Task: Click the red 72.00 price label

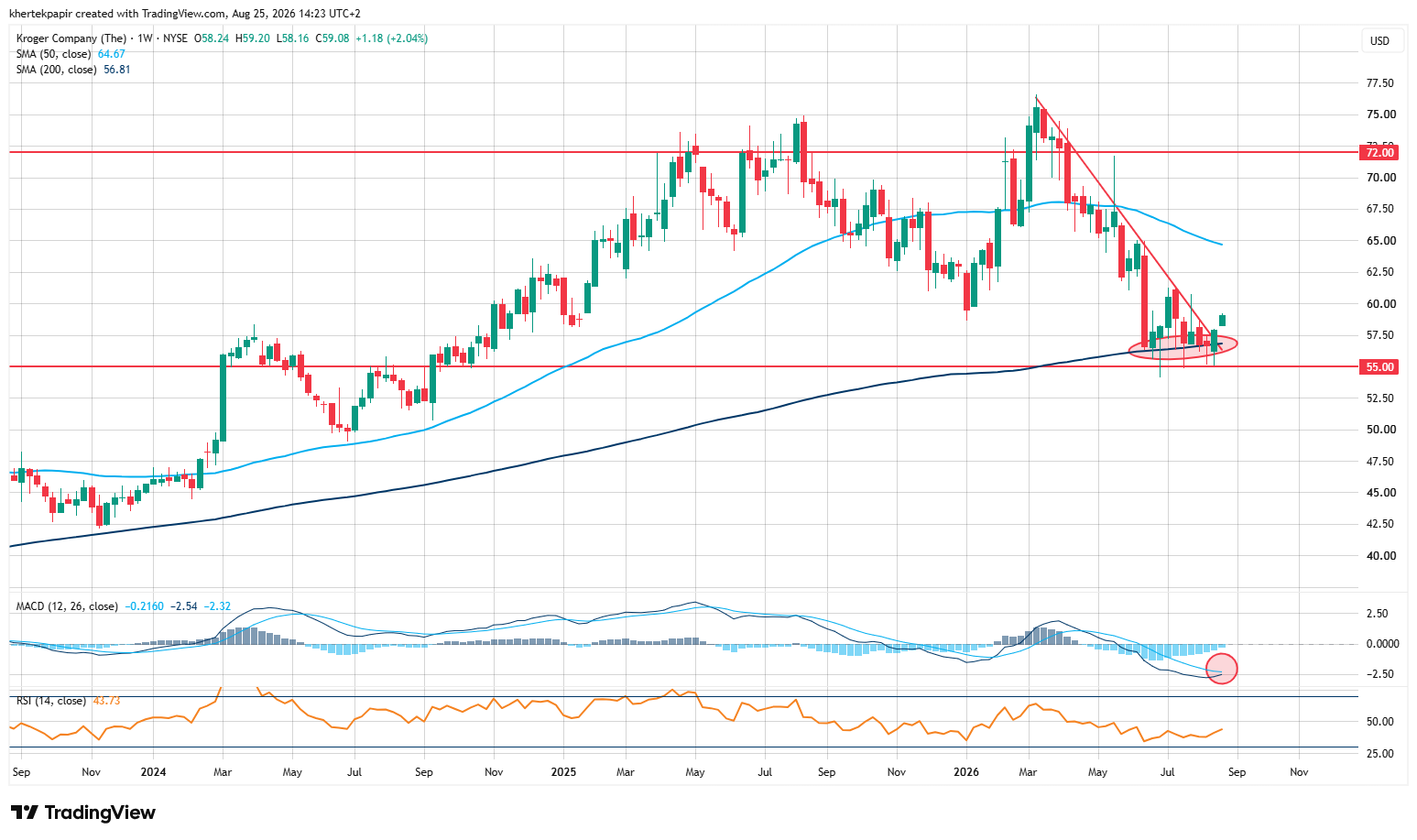Action: [x=1379, y=153]
